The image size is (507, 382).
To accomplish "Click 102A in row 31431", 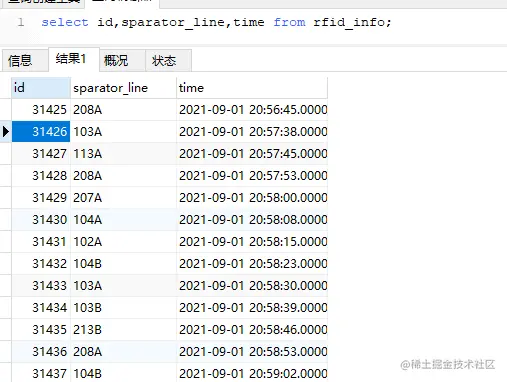I will tap(123, 242).
